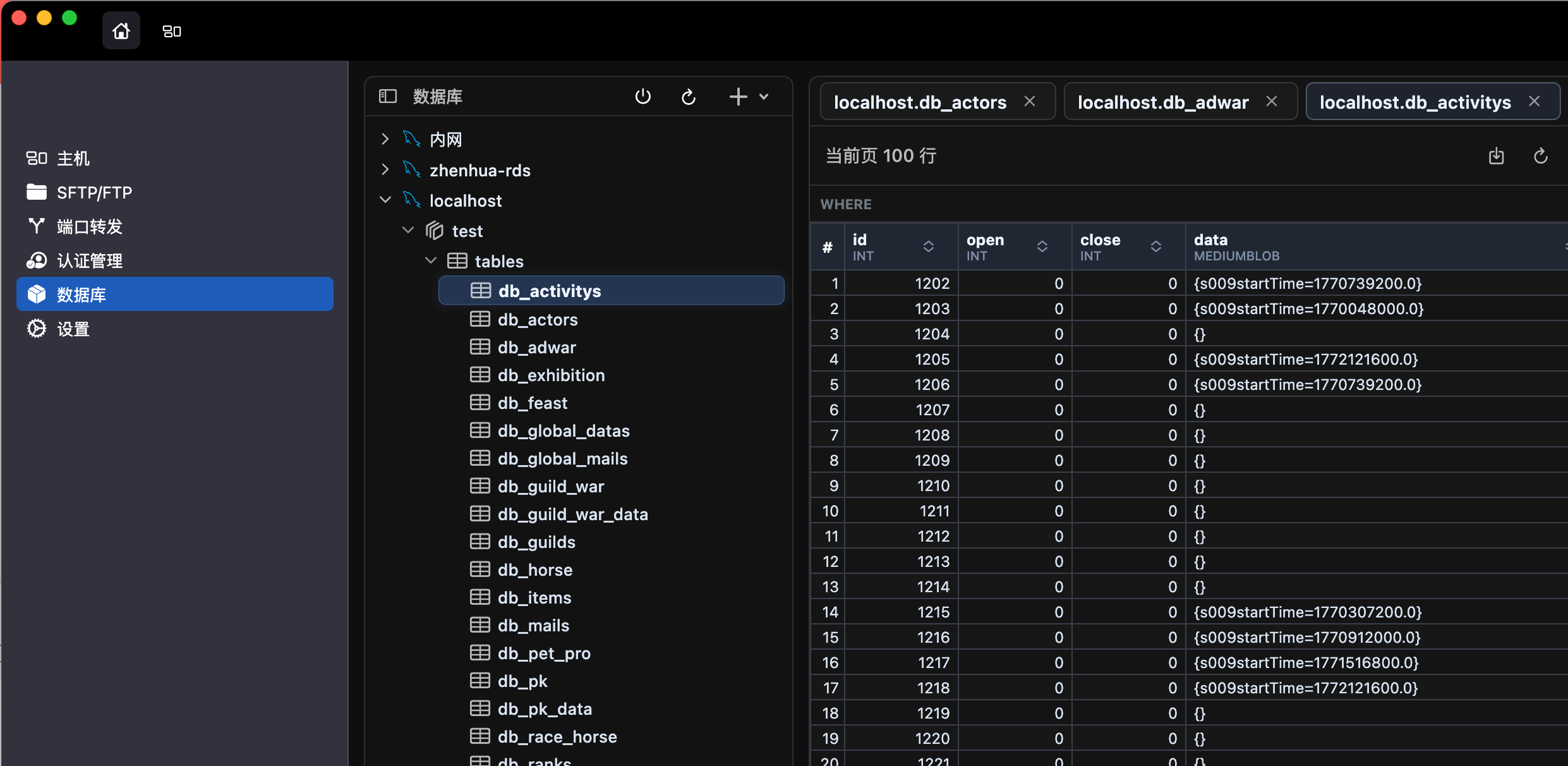The width and height of the screenshot is (1568, 766).
Task: Click the home icon in title bar
Action: pyautogui.click(x=121, y=31)
